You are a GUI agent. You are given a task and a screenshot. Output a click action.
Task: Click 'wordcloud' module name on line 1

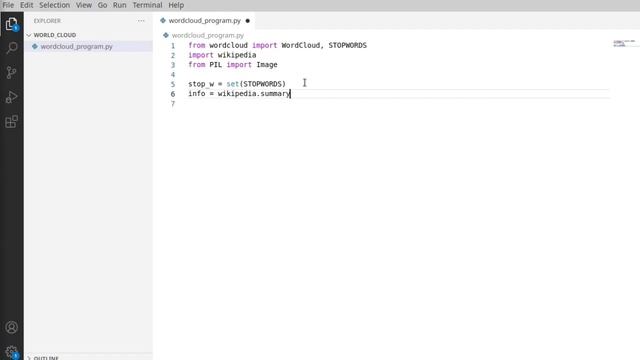point(229,45)
